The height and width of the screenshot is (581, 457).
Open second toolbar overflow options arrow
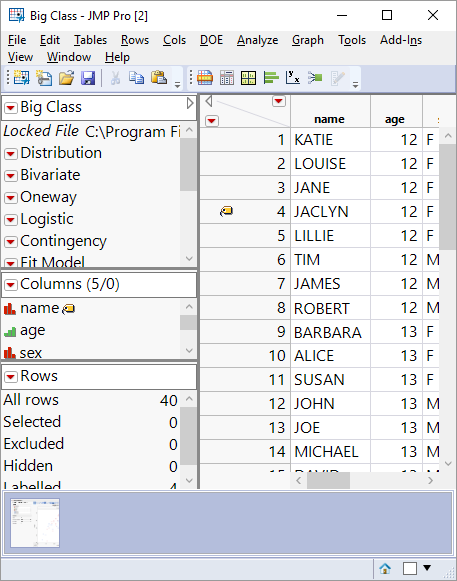[x=355, y=84]
